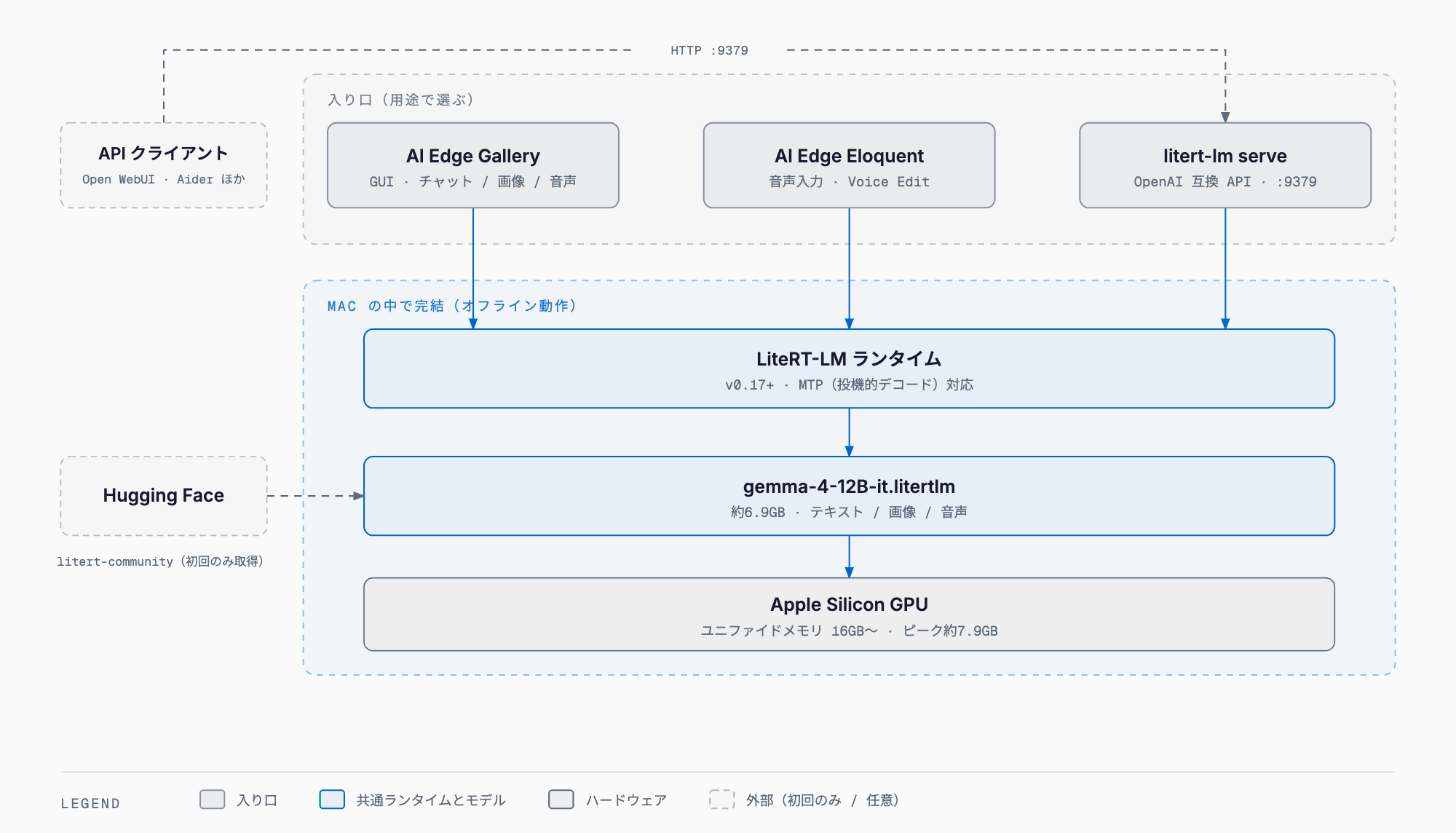Select the LiteRT-LM ランタイム block
This screenshot has width=1456, height=833.
[x=849, y=368]
